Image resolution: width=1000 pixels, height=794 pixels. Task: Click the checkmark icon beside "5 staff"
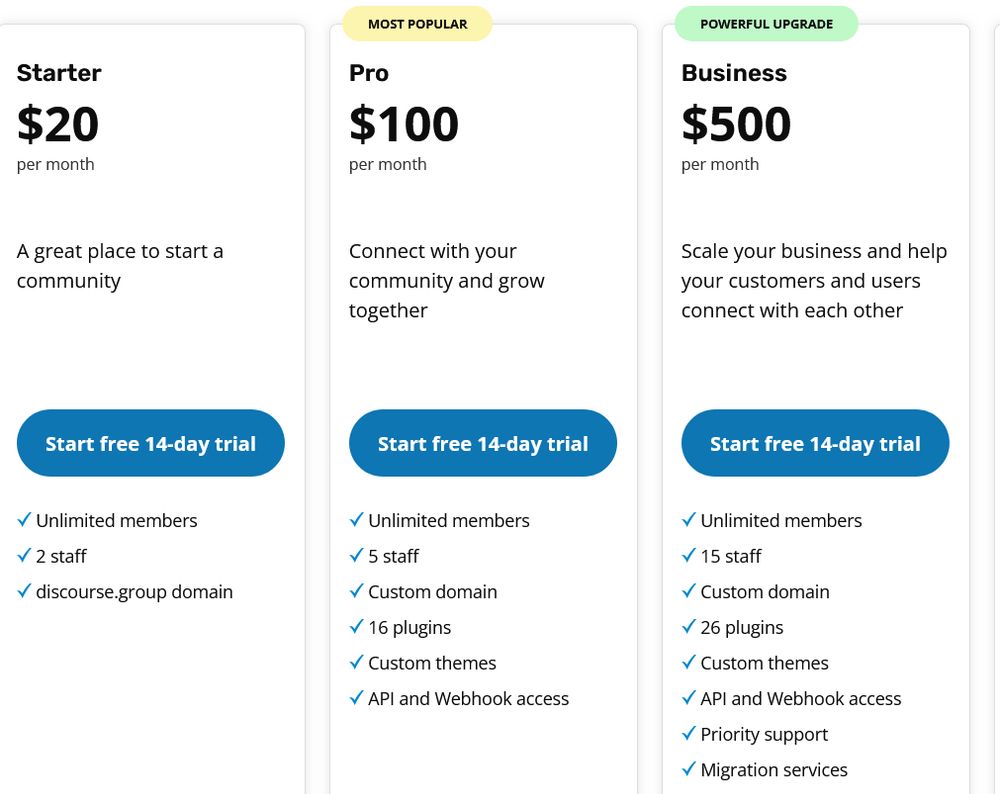pos(356,555)
